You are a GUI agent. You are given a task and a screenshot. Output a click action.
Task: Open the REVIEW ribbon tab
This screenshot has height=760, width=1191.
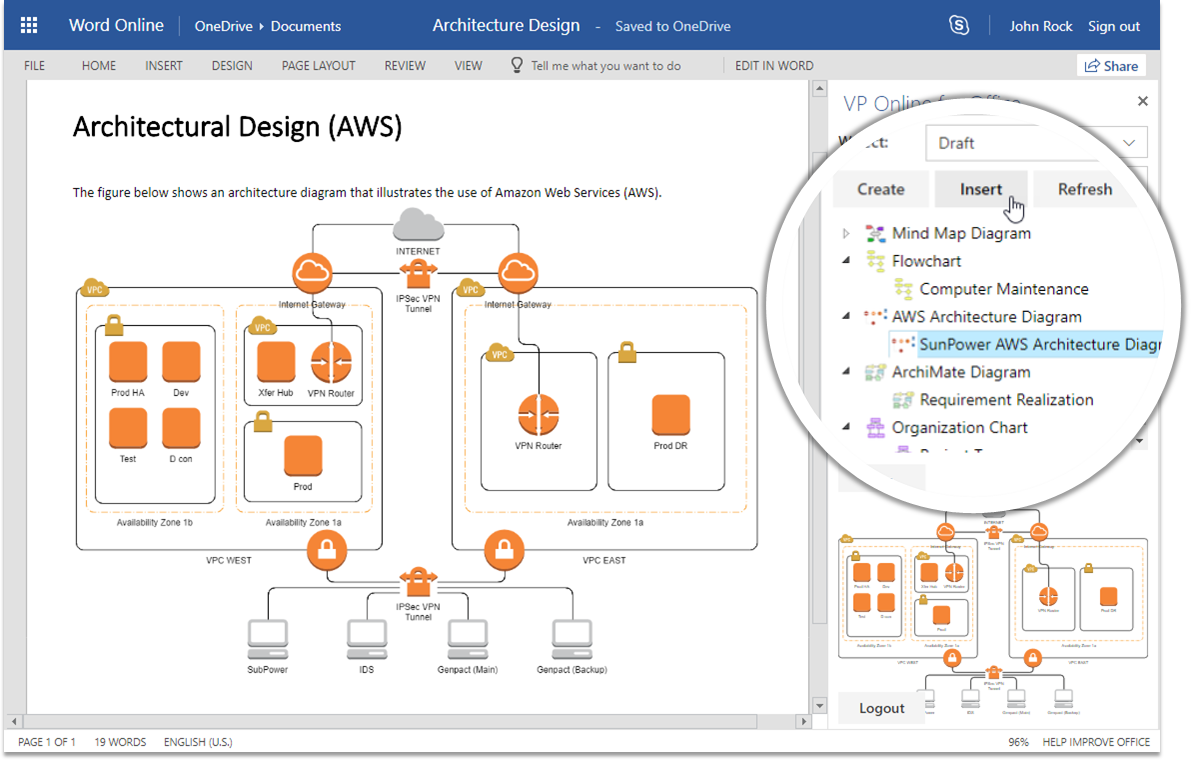pos(405,65)
